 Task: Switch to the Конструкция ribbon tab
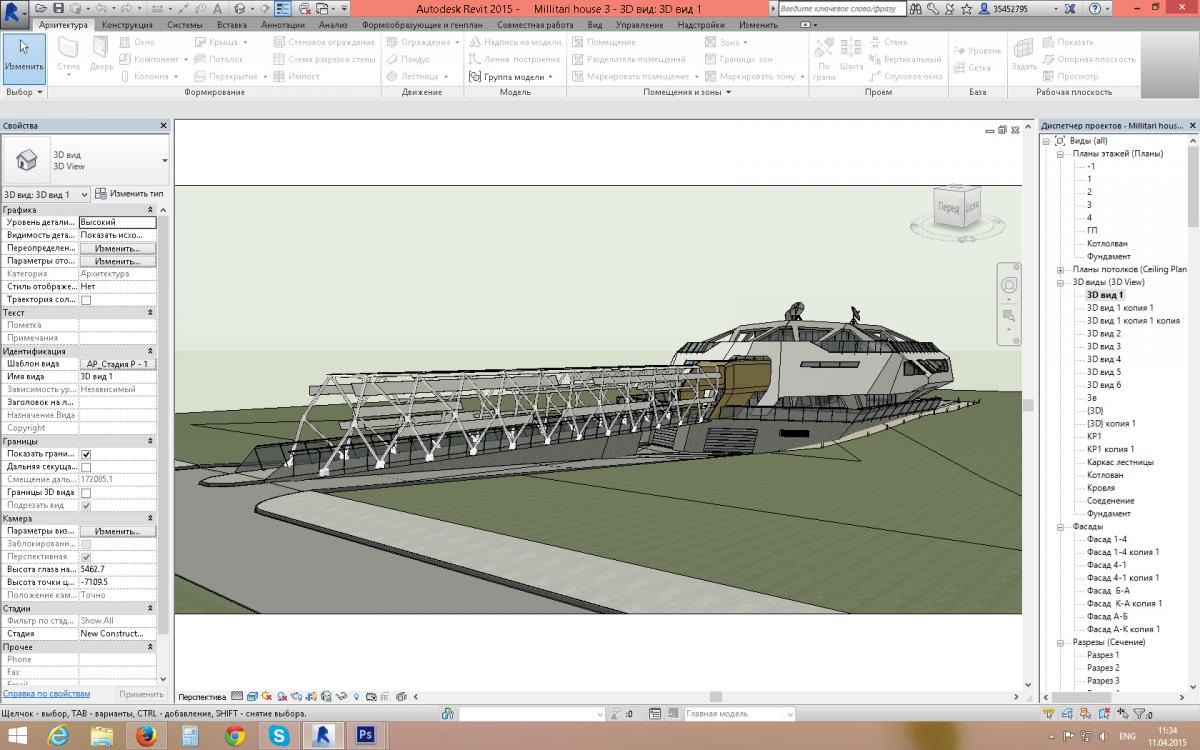point(127,24)
